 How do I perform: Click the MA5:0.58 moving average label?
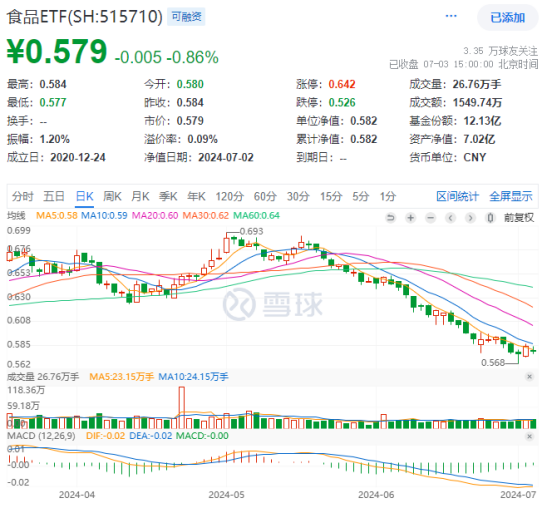click(57, 216)
